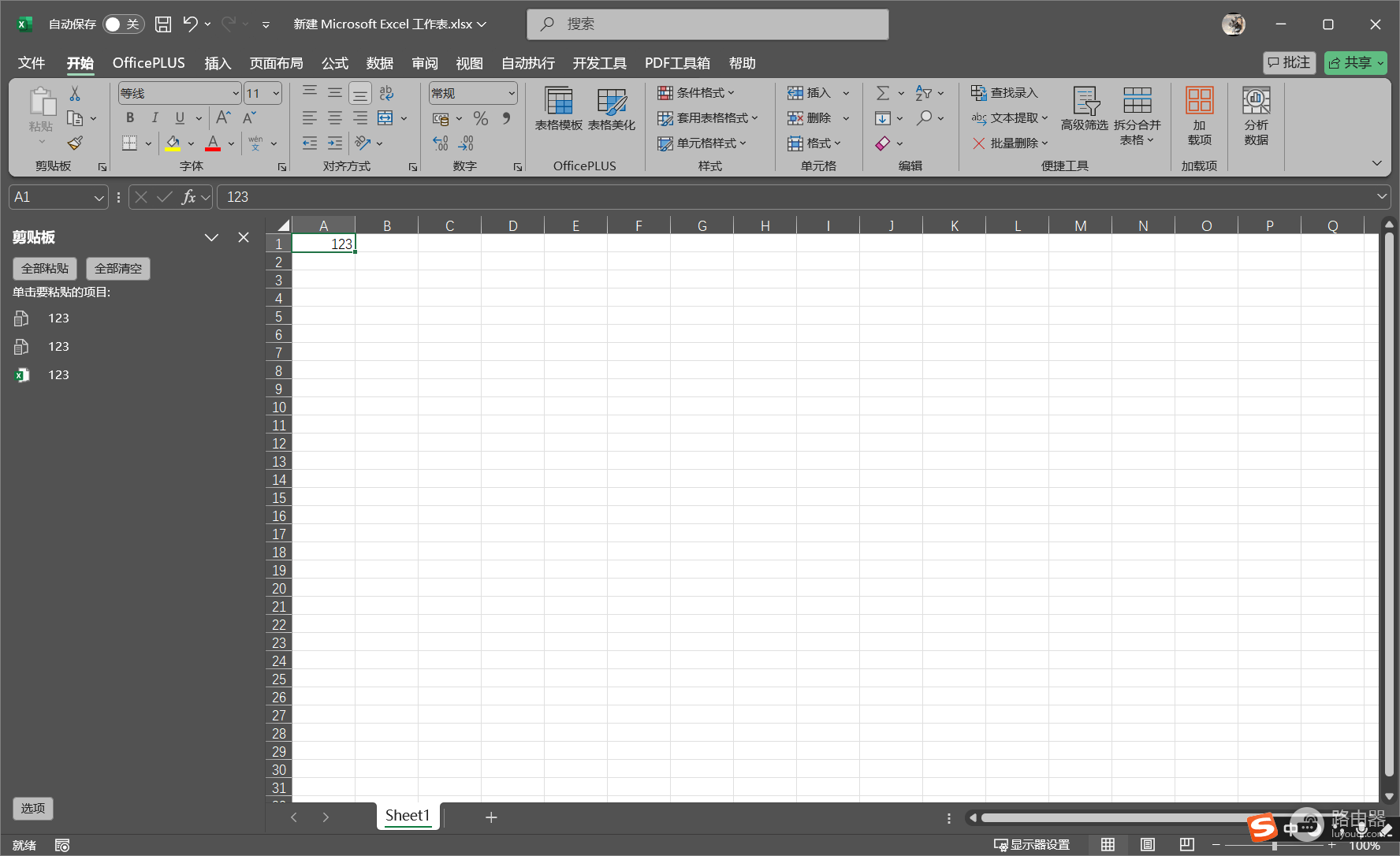Image resolution: width=1400 pixels, height=856 pixels.
Task: Toggle the 自动保存 autosave switch
Action: click(x=124, y=24)
